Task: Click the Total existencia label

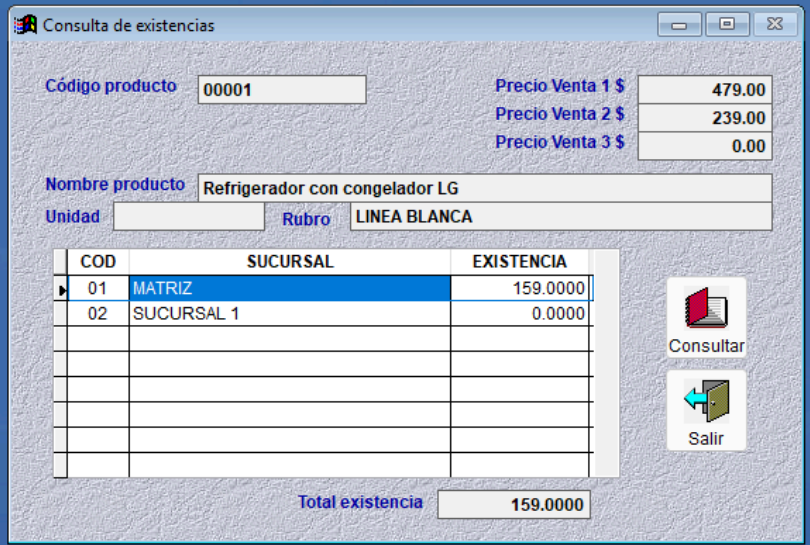Action: coord(361,502)
